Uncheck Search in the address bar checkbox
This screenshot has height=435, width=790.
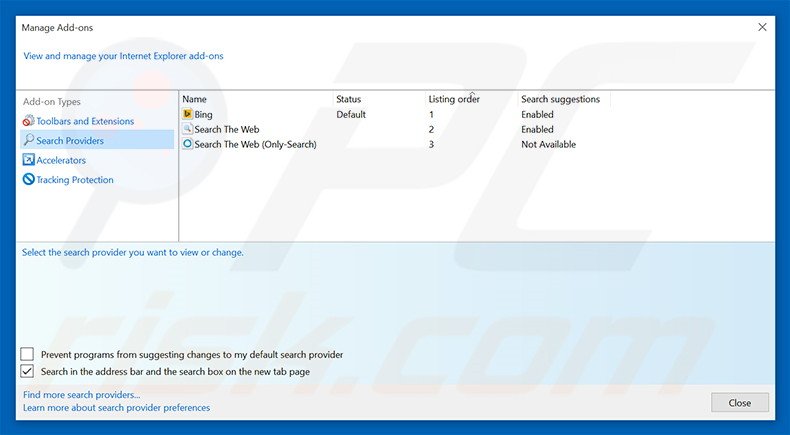click(x=27, y=371)
